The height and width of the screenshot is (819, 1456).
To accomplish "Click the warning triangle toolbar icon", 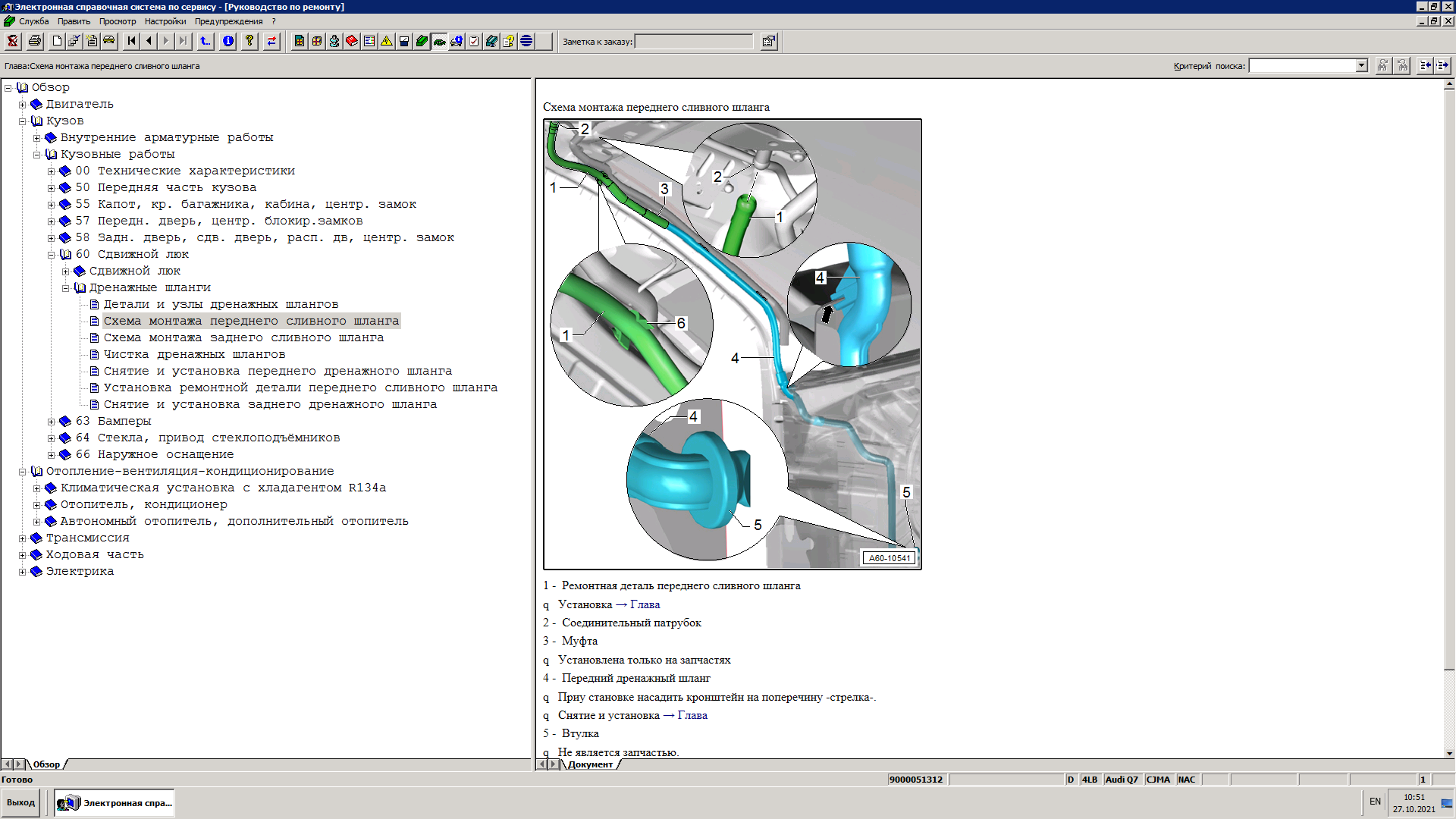I will [387, 41].
